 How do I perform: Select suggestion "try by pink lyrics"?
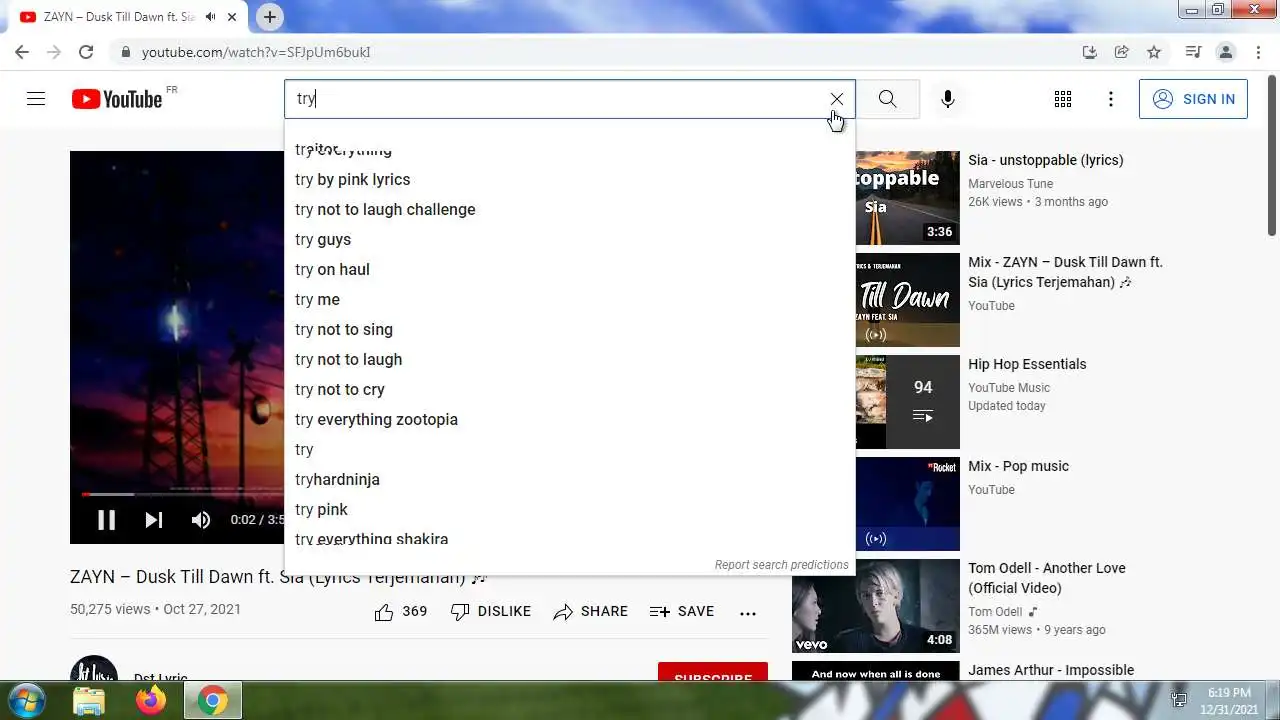[570, 180]
